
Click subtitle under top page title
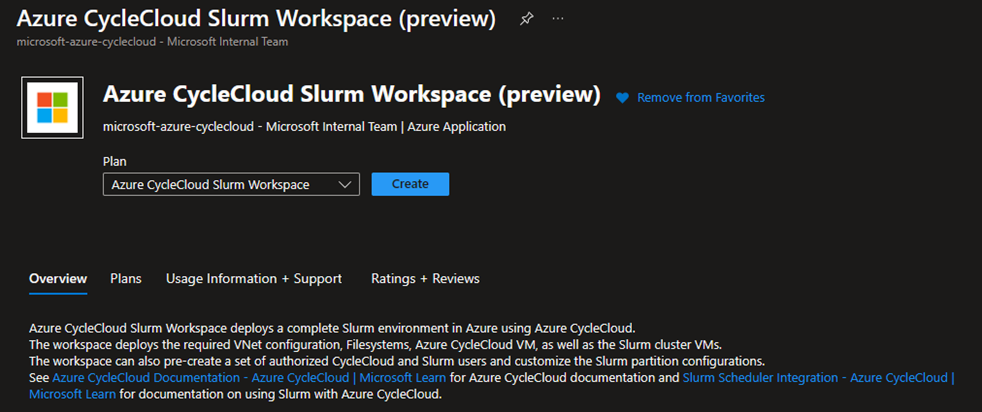(152, 42)
